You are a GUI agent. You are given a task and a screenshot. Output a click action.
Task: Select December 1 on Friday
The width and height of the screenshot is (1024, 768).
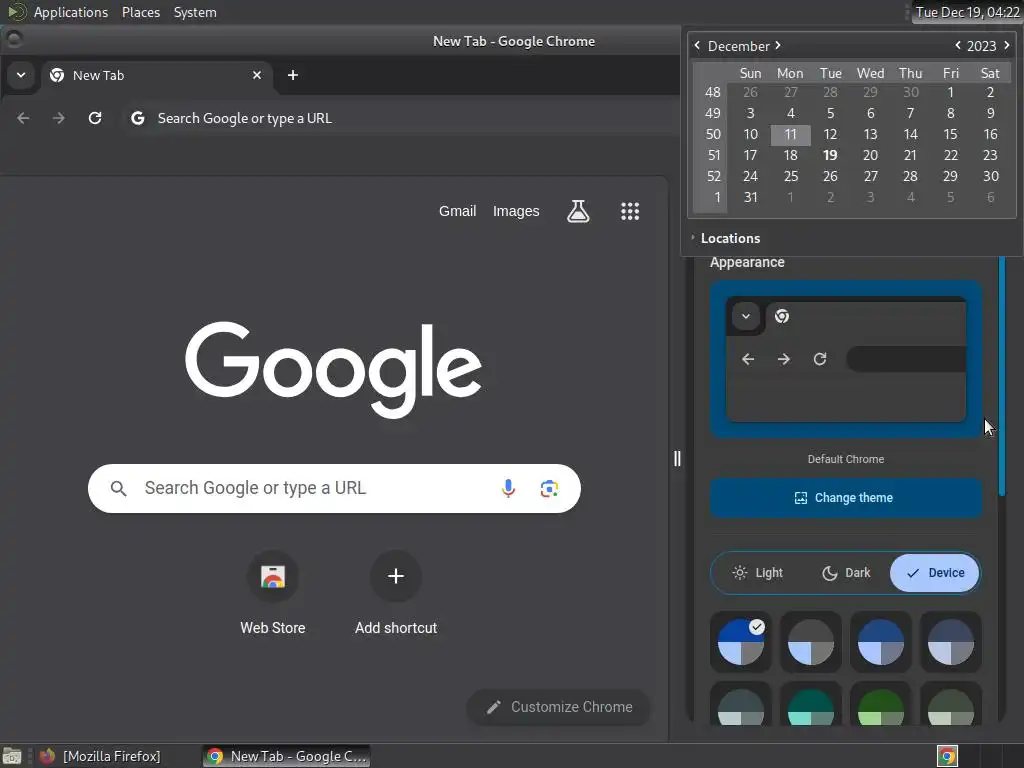coord(950,93)
